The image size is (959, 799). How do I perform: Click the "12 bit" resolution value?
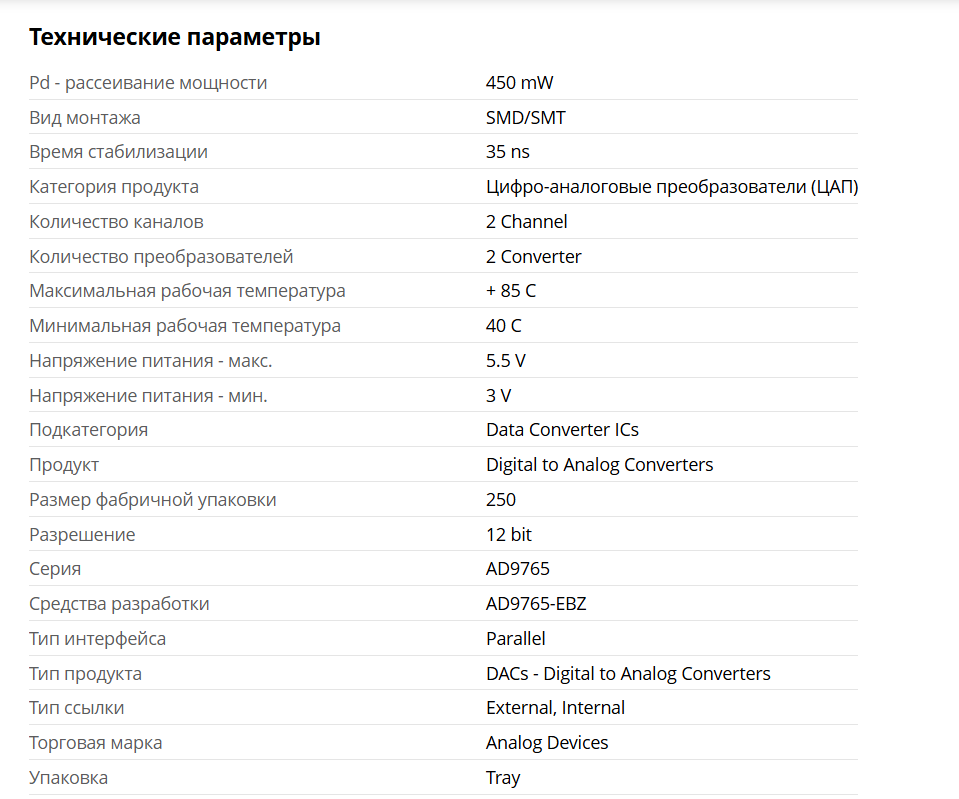tap(509, 535)
